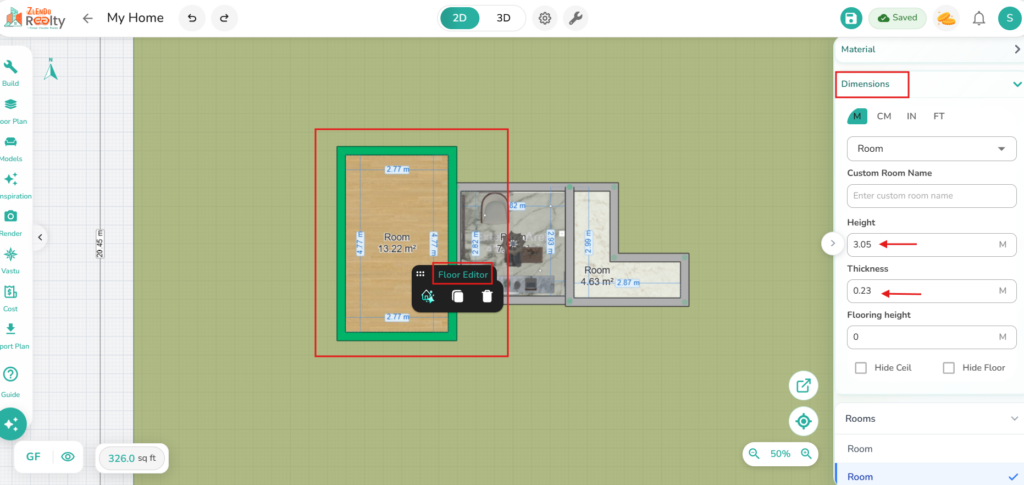
Task: Click the Floor Editor button
Action: [462, 274]
